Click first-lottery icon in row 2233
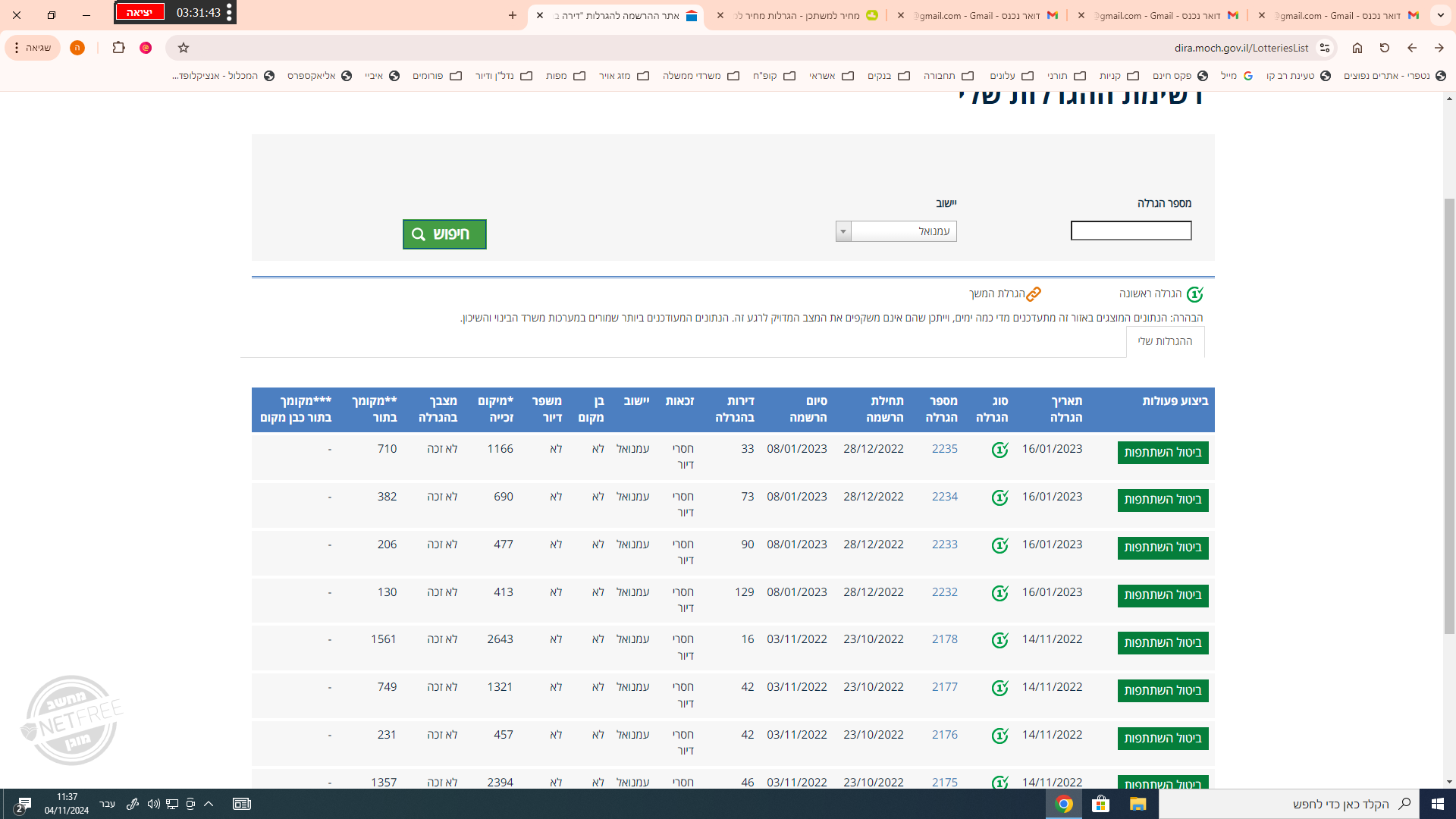Image resolution: width=1456 pixels, height=819 pixels. 999,545
